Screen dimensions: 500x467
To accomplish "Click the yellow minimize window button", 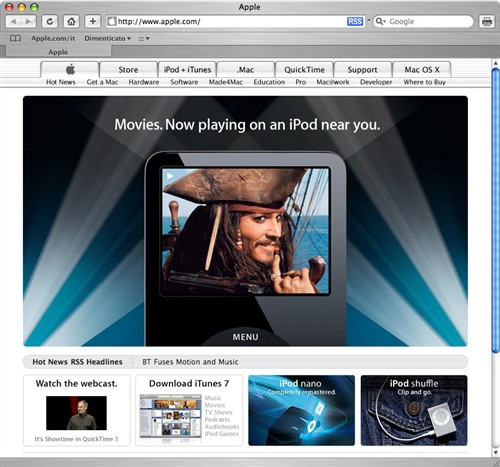I will [22, 7].
